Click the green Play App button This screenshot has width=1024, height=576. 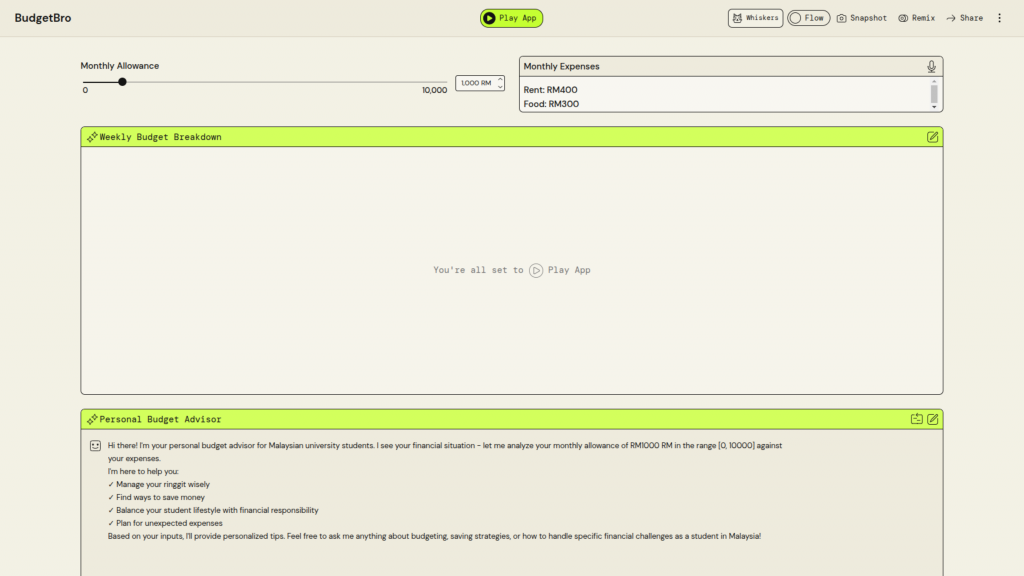click(x=511, y=18)
